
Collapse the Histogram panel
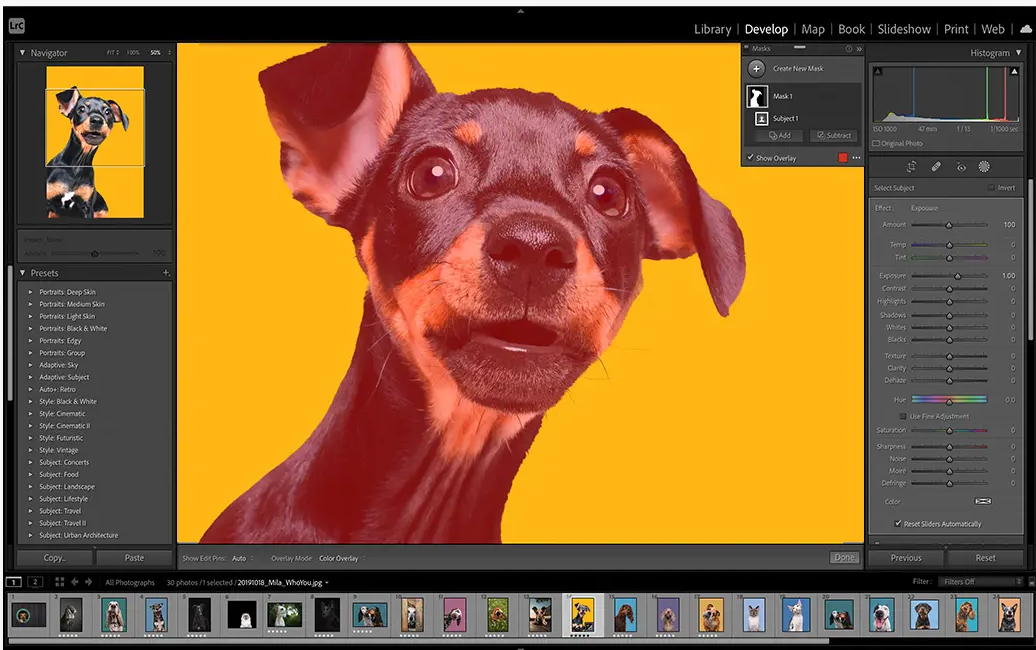coord(1018,53)
